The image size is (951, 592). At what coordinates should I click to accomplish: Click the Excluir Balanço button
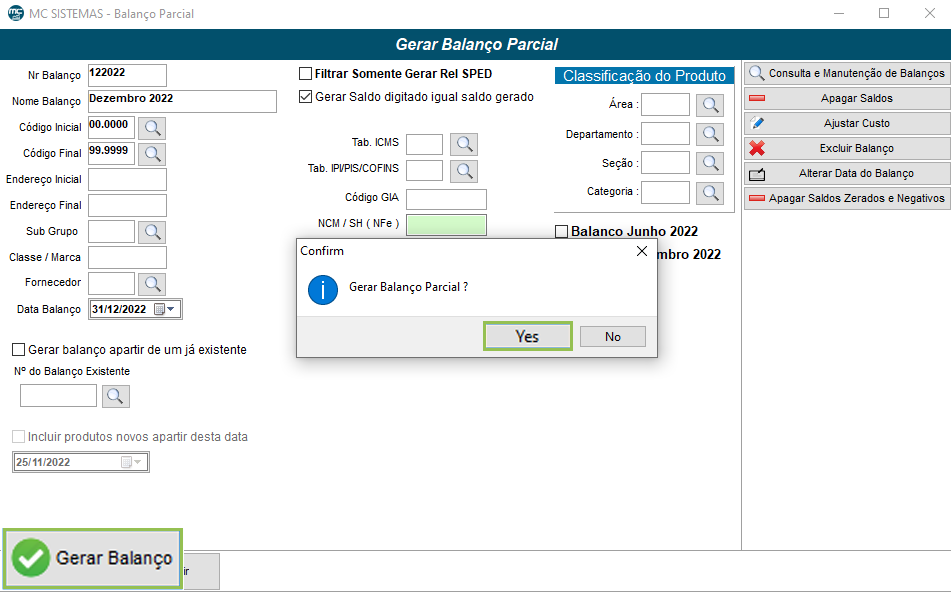pos(846,148)
